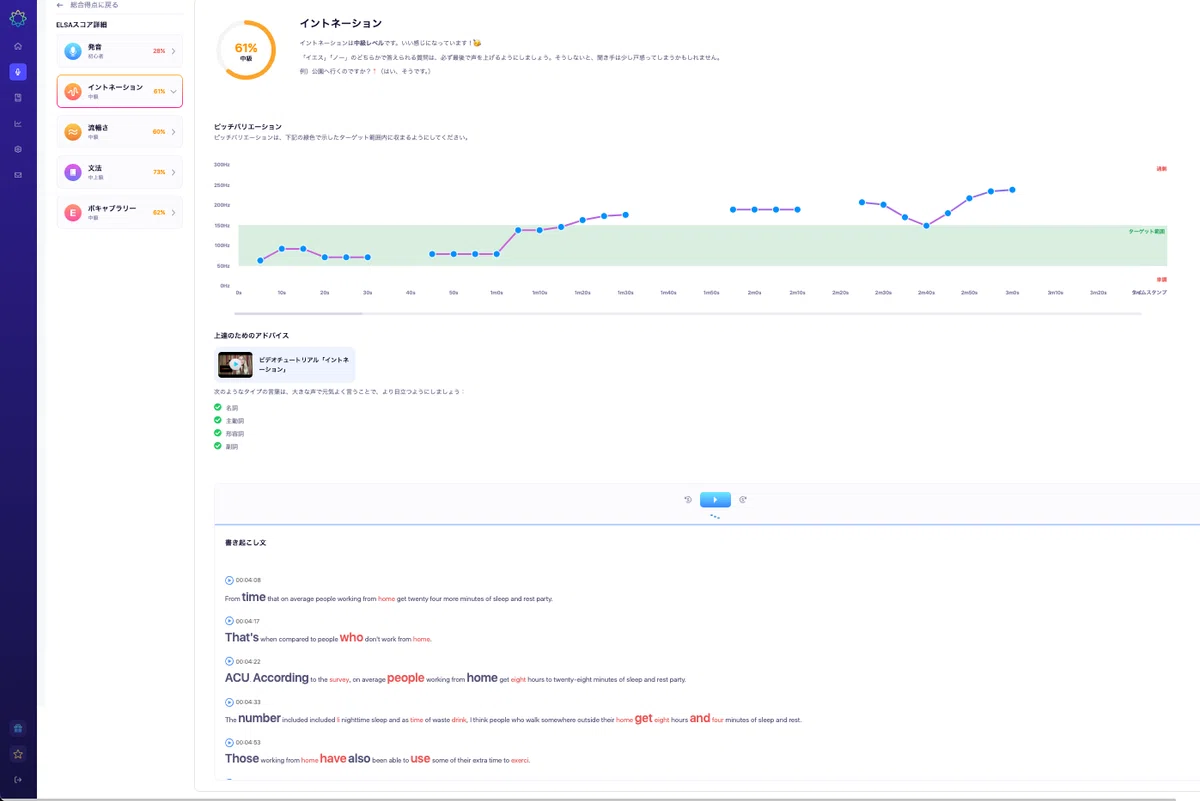Click the green check beside 名詞
Screen dimensions: 1200x801
tap(218, 407)
